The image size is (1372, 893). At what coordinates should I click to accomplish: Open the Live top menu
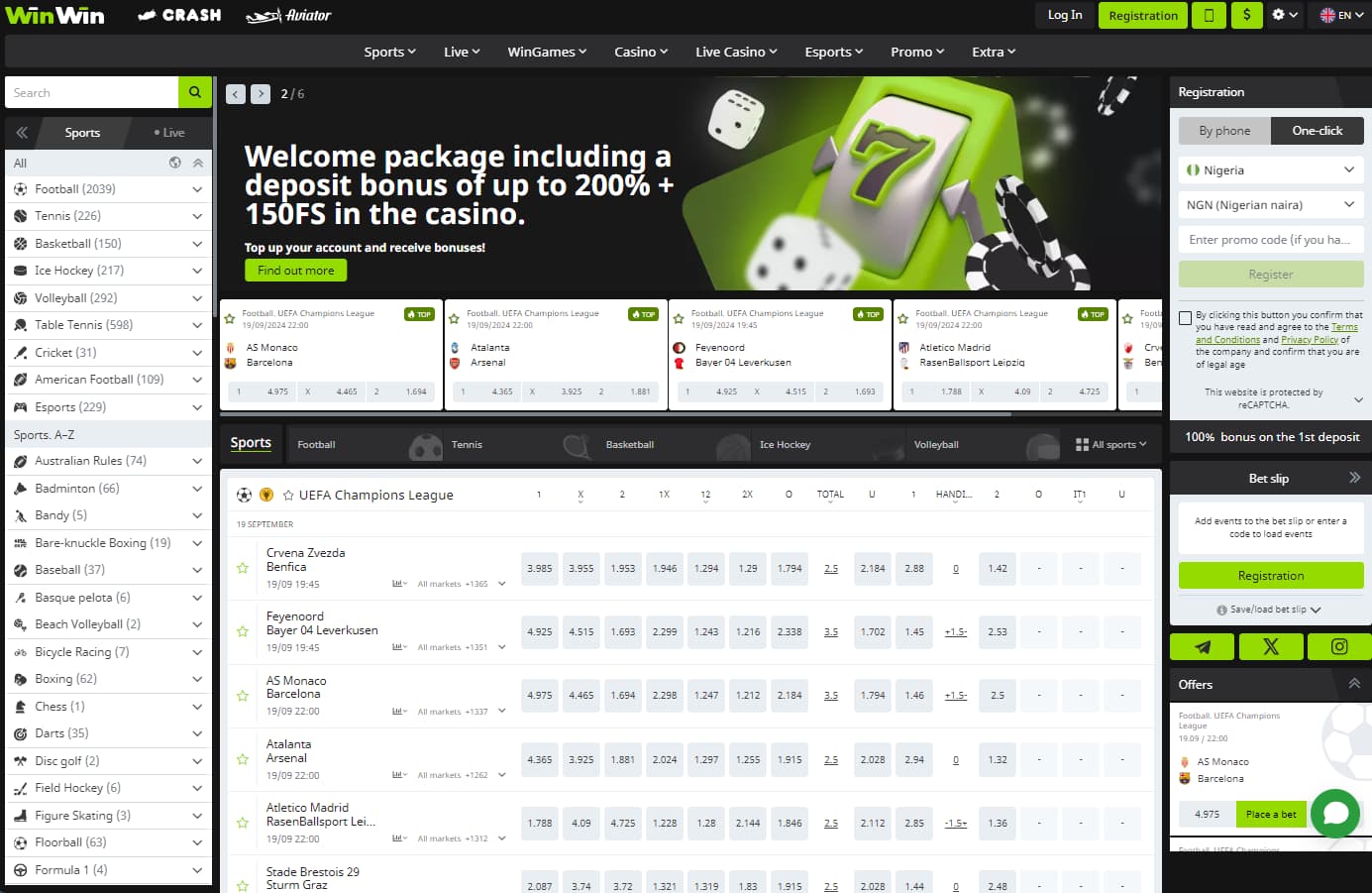coord(462,52)
